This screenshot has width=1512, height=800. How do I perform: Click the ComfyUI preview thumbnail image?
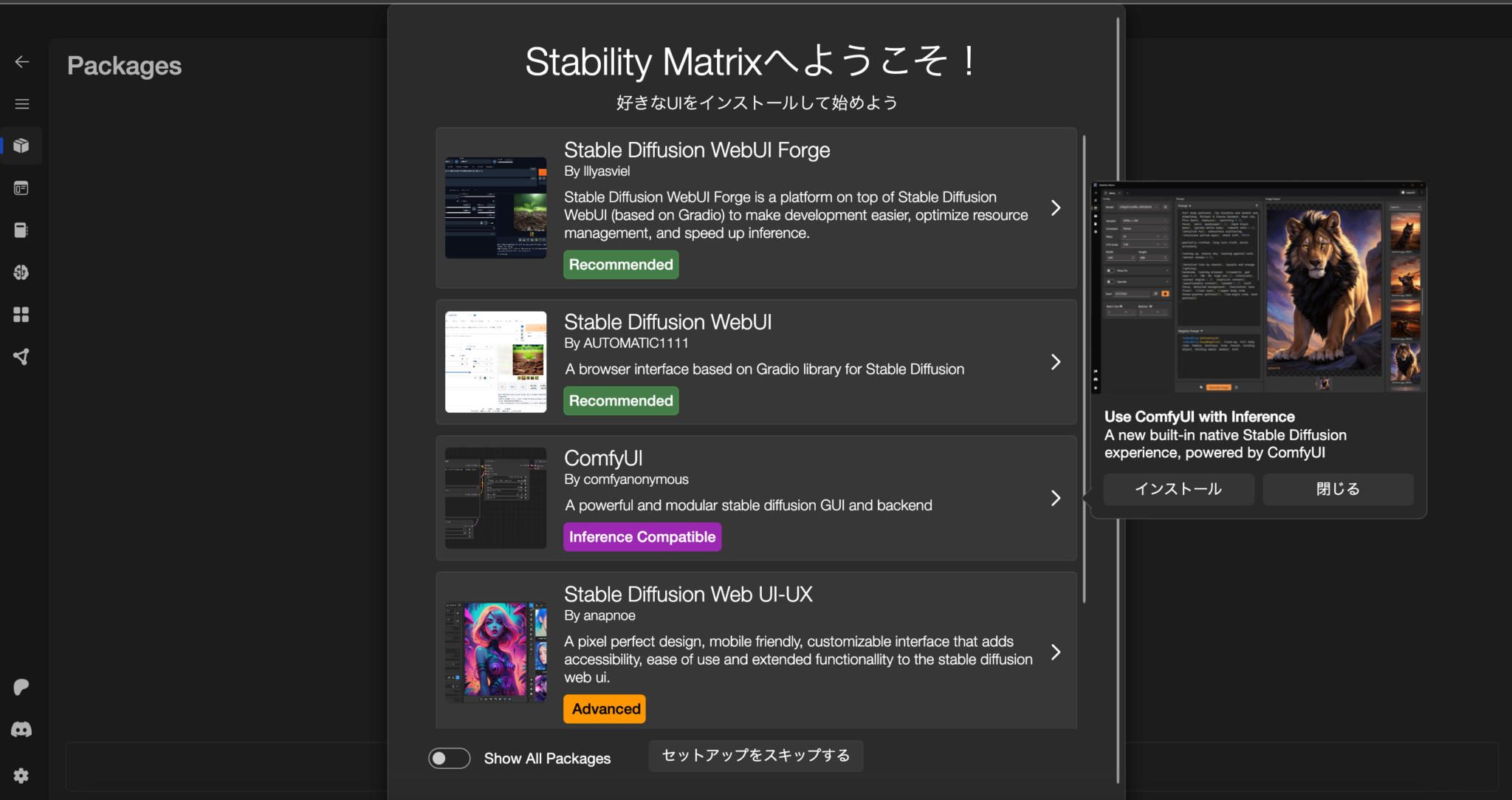tap(495, 498)
